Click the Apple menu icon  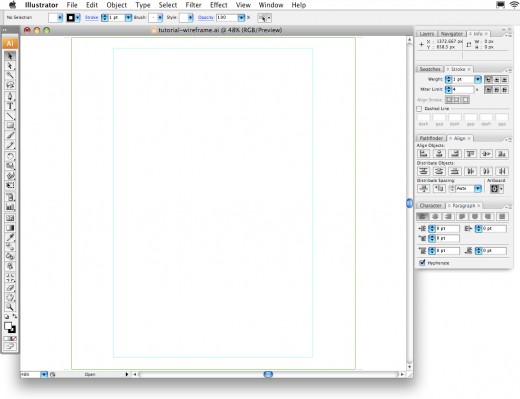(x=13, y=5)
